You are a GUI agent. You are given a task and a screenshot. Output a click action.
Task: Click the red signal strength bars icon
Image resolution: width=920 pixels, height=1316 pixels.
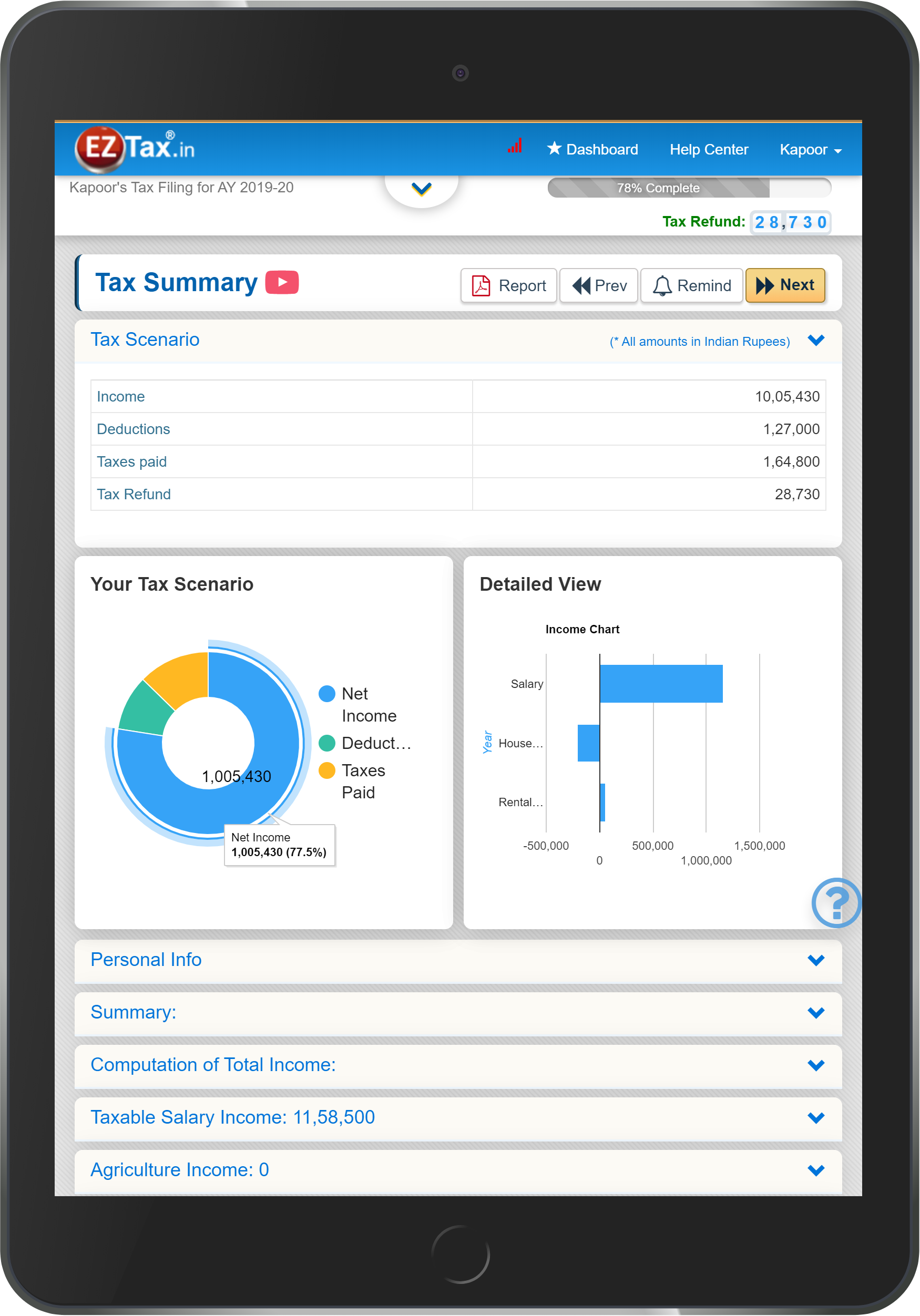coord(515,146)
